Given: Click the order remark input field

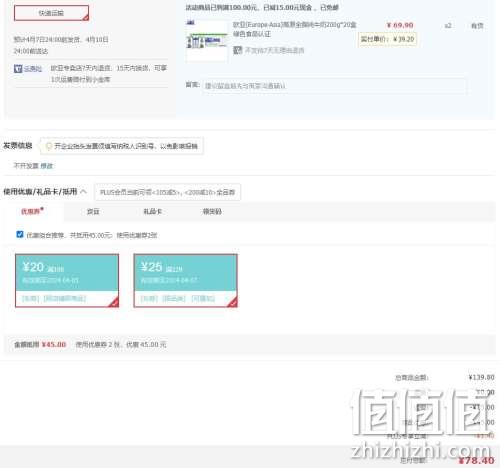Looking at the screenshot, I should pos(335,86).
